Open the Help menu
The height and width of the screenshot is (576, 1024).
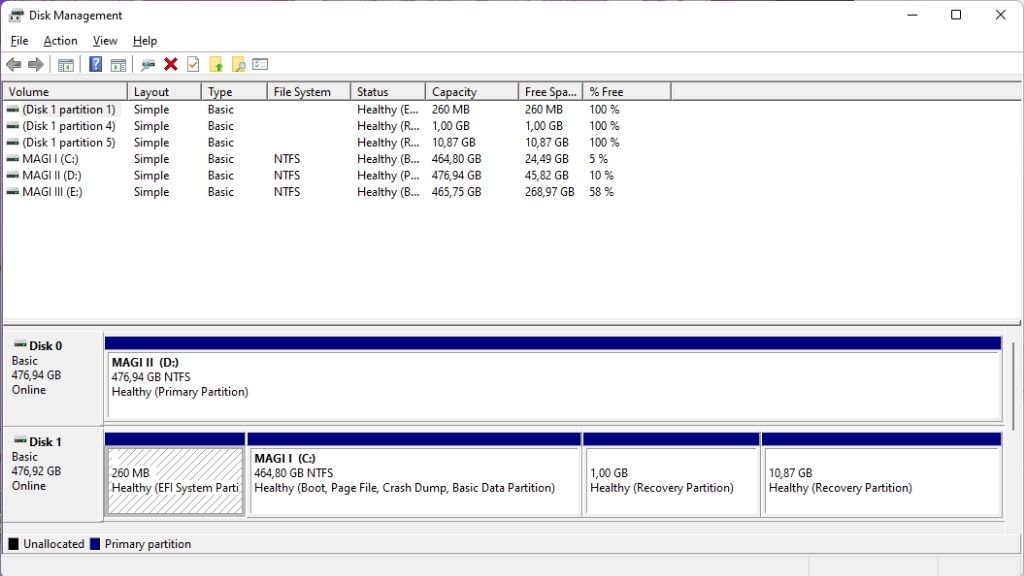(x=145, y=40)
